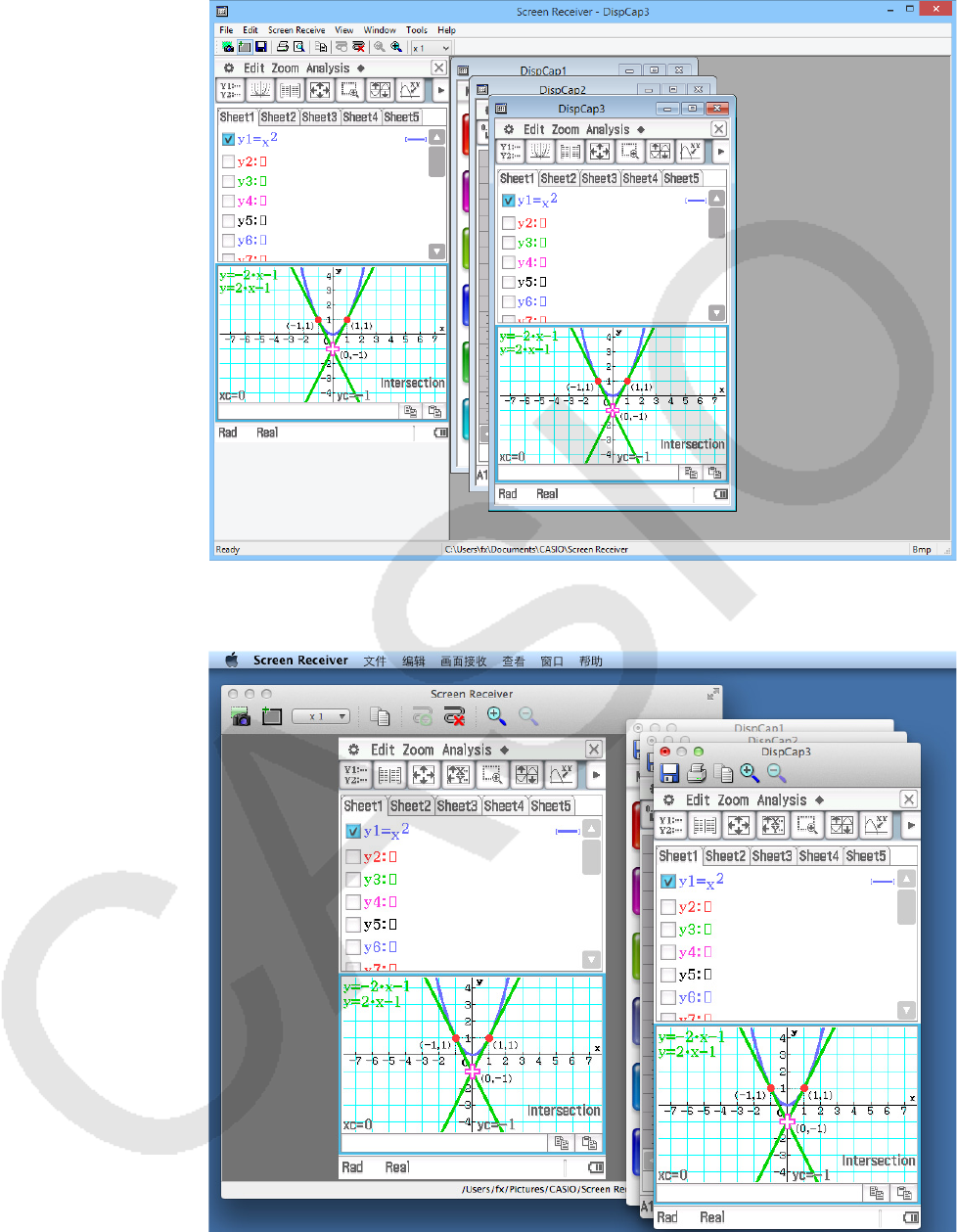Screen dimensions: 957x1232
Task: Check y4 box in Windows DispCap3 window
Action: (x=508, y=262)
